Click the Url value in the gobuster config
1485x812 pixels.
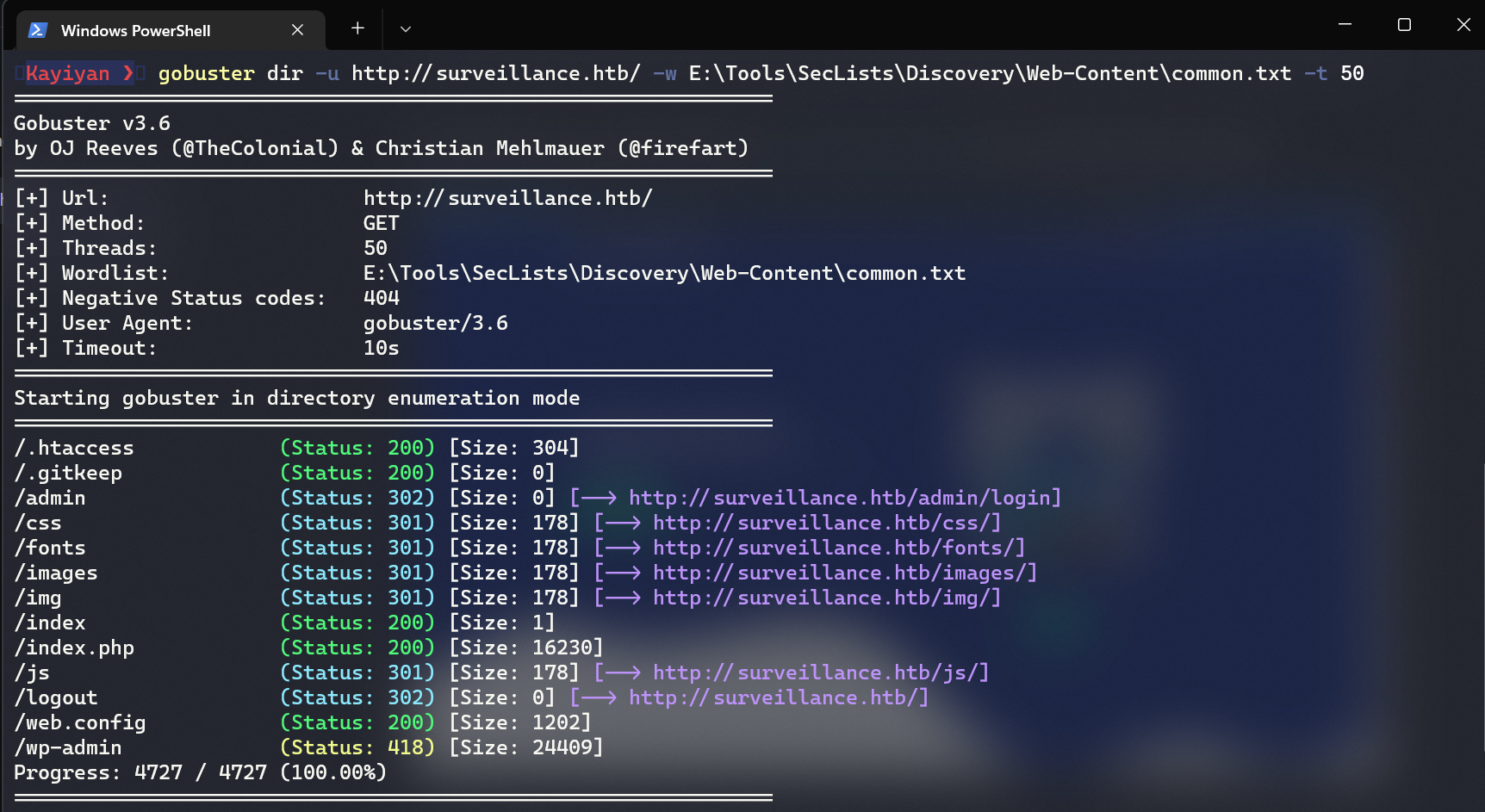pos(507,198)
